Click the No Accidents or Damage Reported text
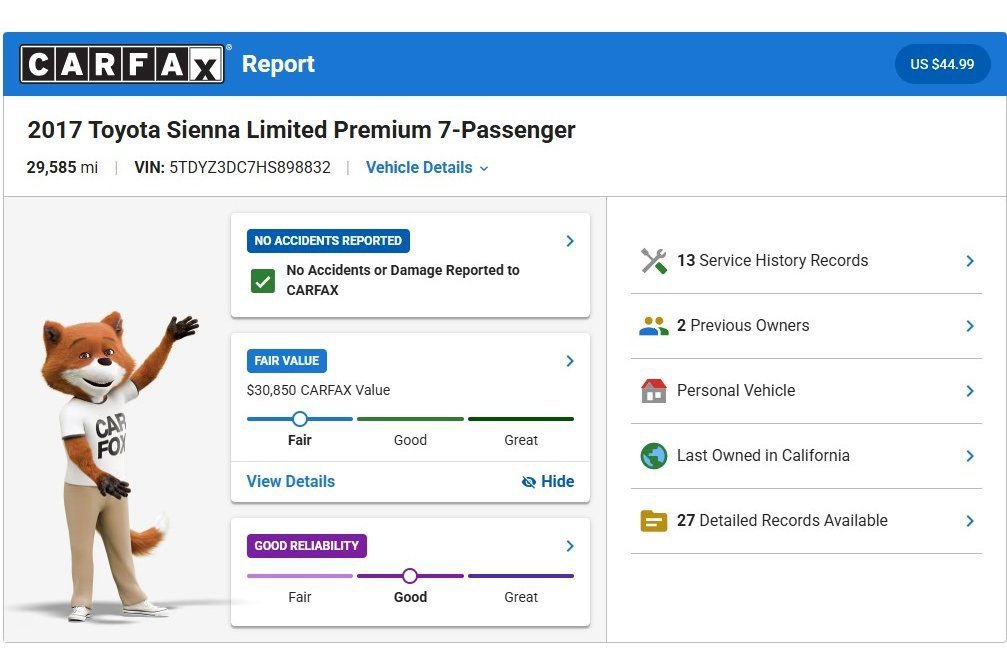The width and height of the screenshot is (1007, 671). [x=403, y=280]
